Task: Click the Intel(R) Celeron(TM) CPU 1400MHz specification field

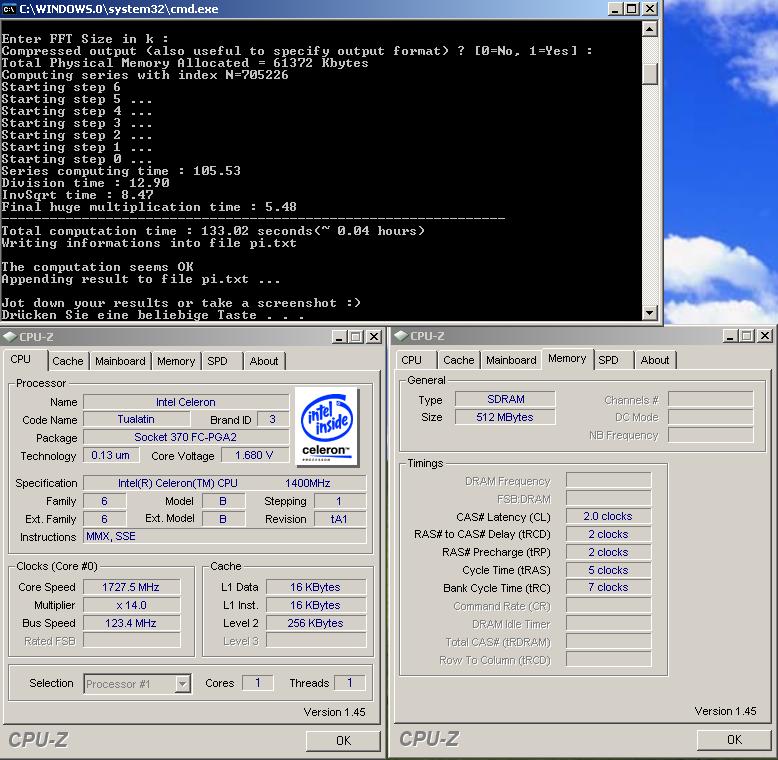Action: coord(225,483)
